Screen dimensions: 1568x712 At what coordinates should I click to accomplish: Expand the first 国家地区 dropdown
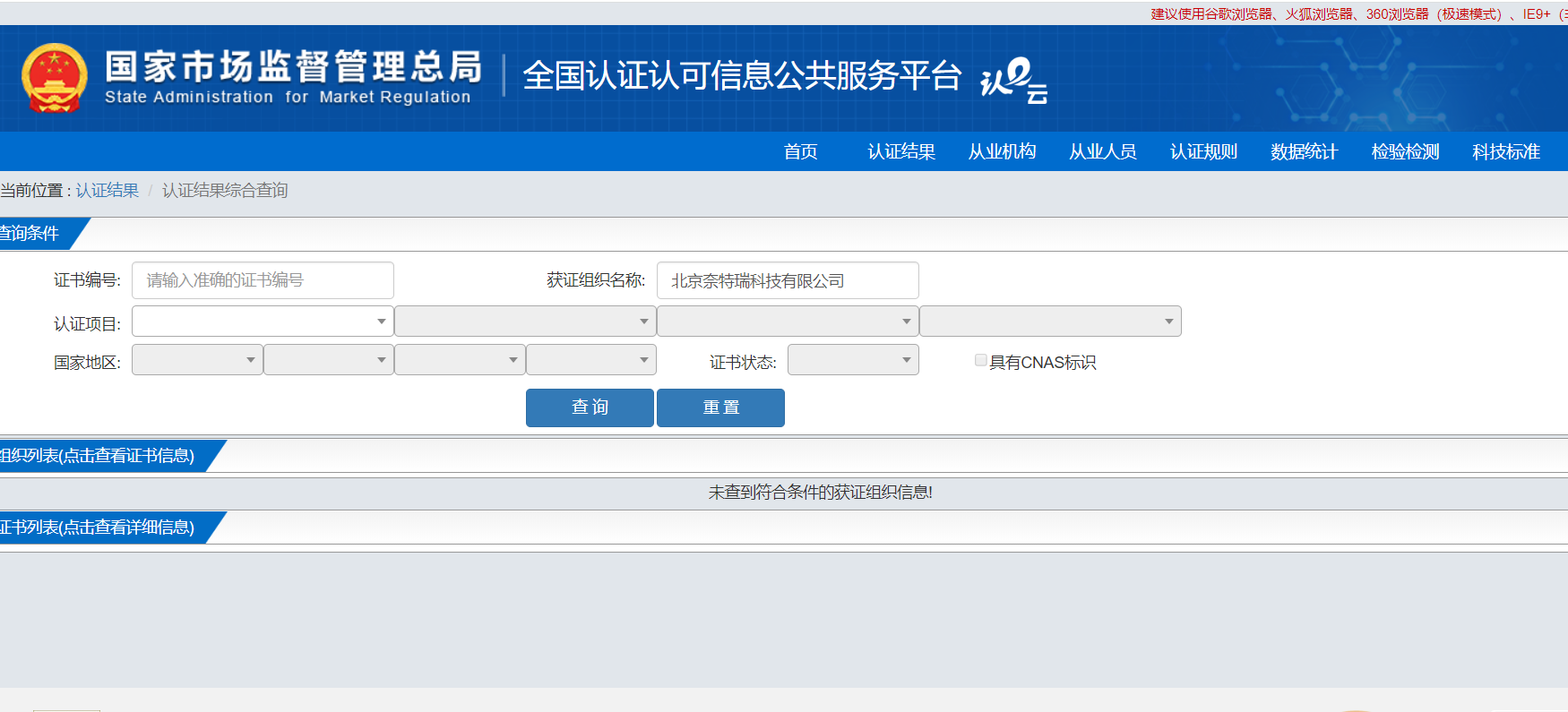point(197,360)
